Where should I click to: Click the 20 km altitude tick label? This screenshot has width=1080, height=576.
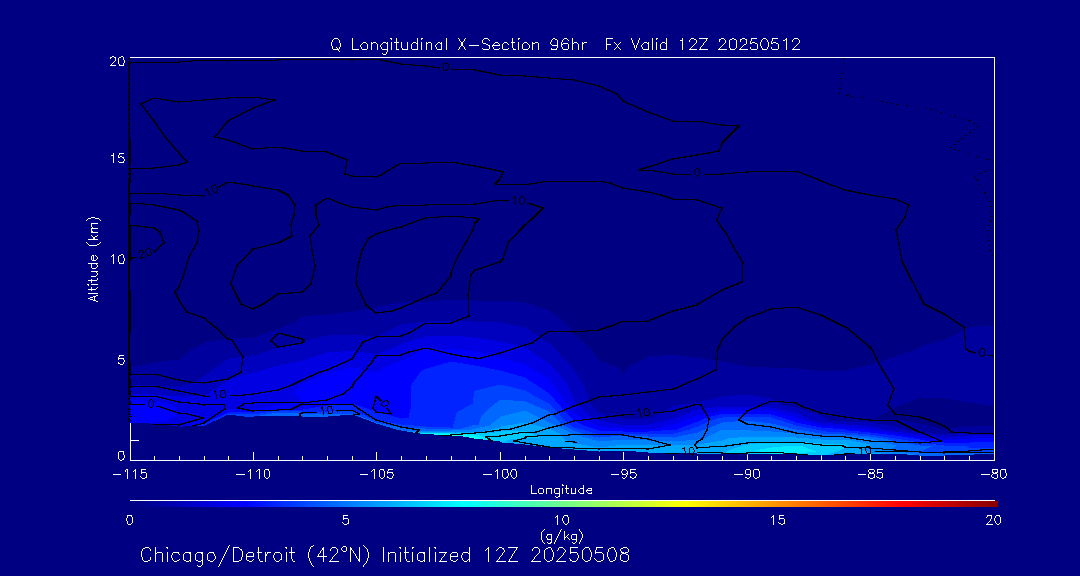coord(115,61)
